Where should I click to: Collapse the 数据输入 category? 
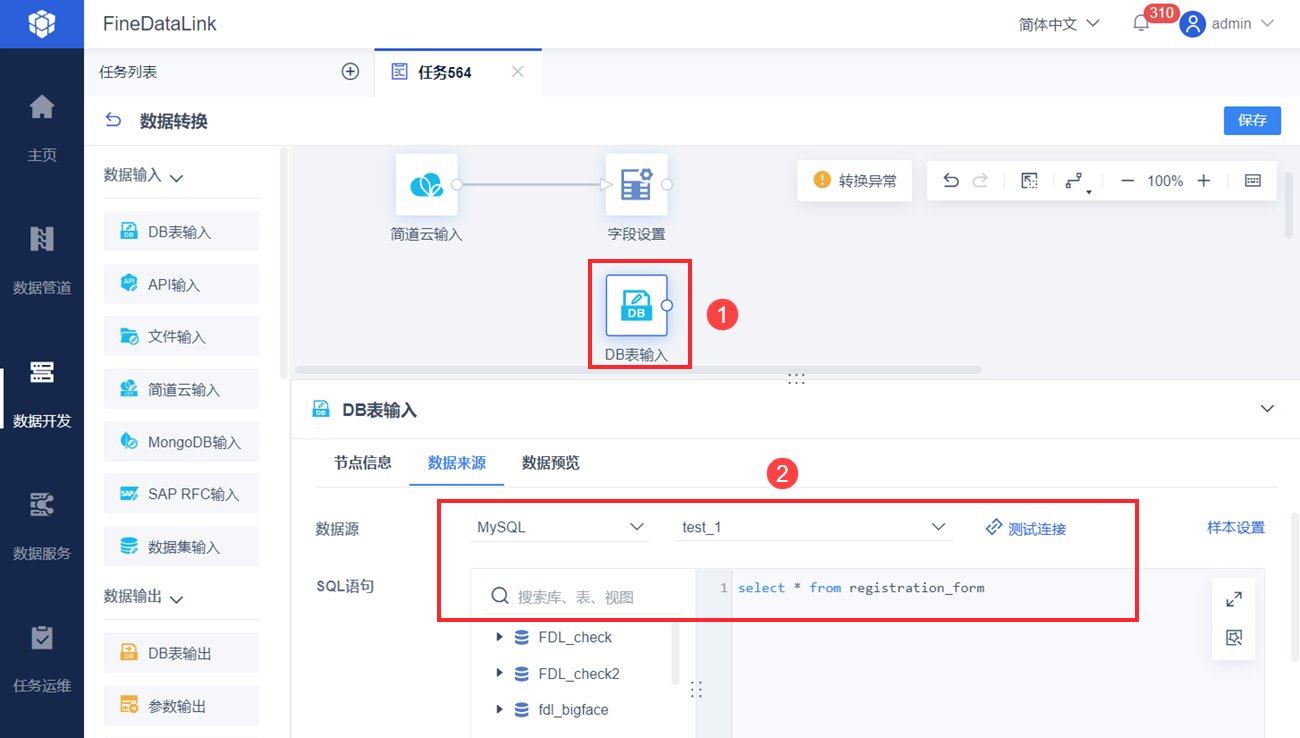(177, 178)
